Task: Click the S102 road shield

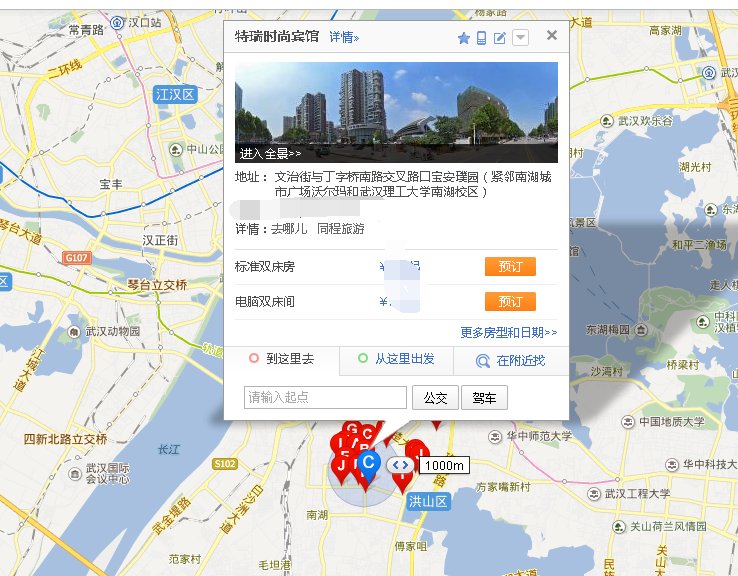Action: (x=225, y=464)
